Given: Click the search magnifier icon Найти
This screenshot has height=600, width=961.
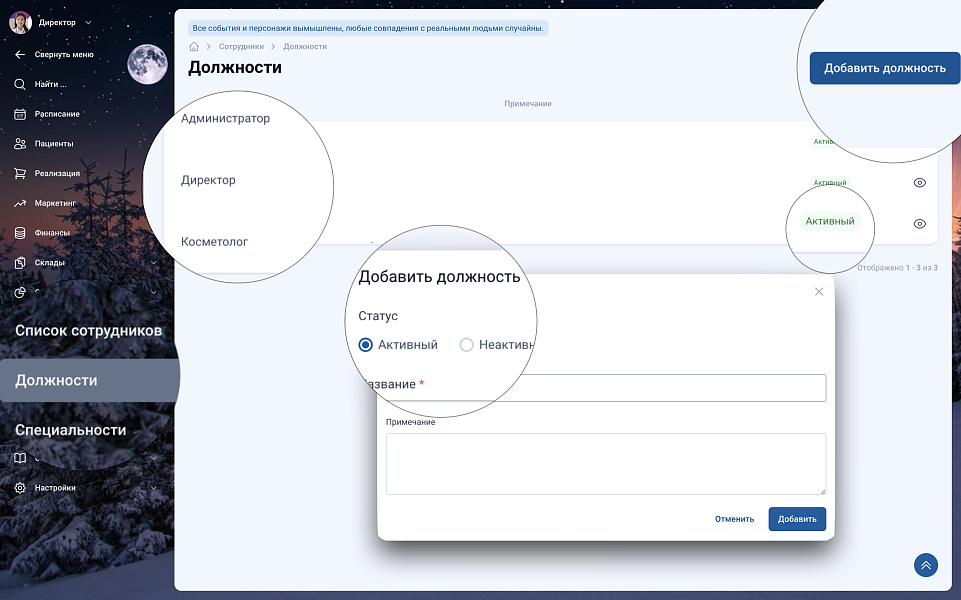Looking at the screenshot, I should [20, 84].
